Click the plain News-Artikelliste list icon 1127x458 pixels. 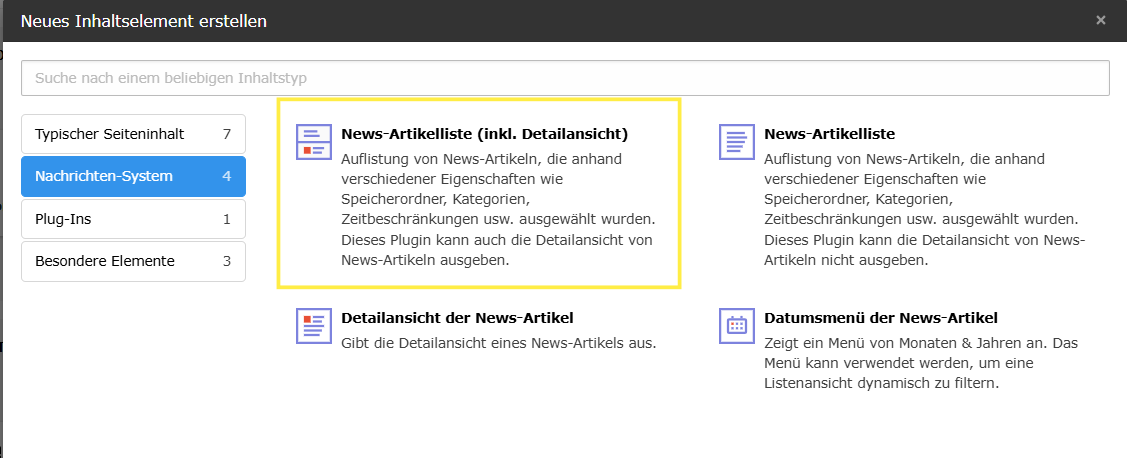737,142
